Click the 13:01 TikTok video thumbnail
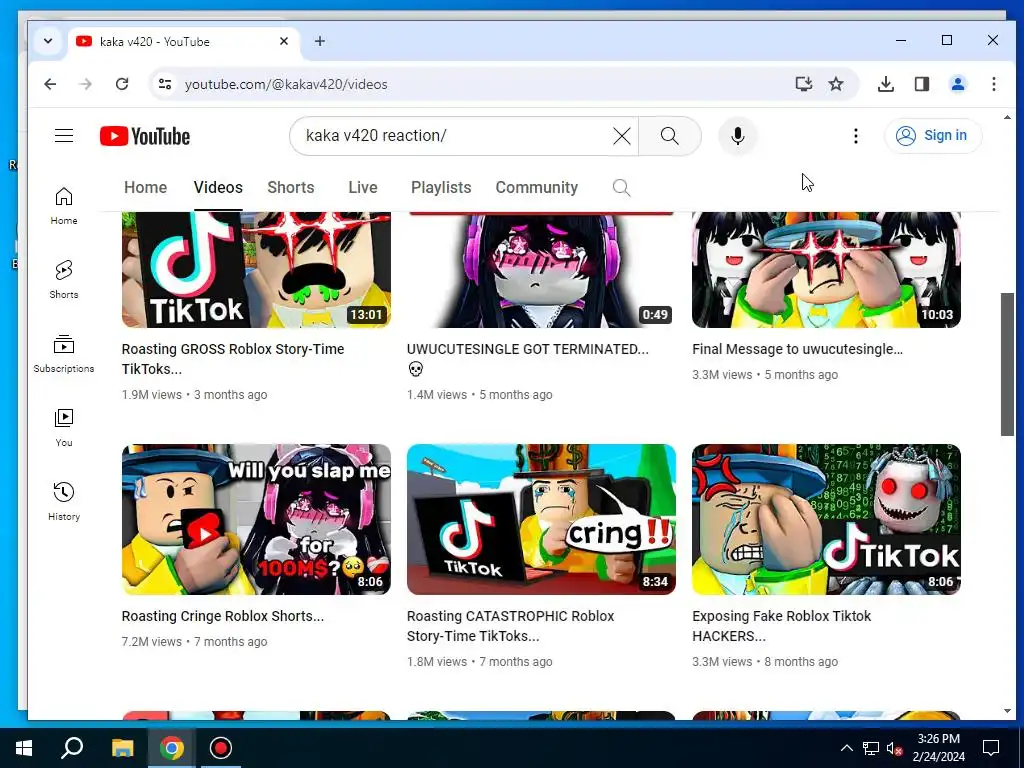1024x768 pixels. (256, 270)
